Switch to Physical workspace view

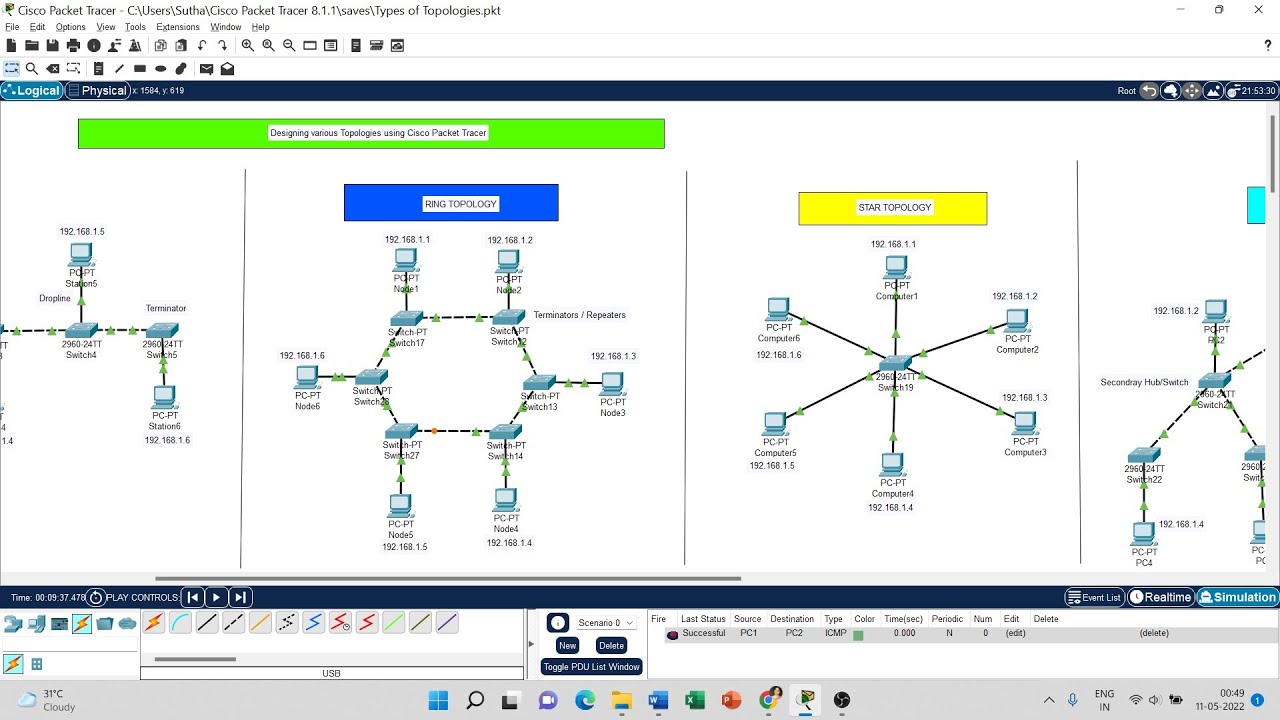(98, 90)
